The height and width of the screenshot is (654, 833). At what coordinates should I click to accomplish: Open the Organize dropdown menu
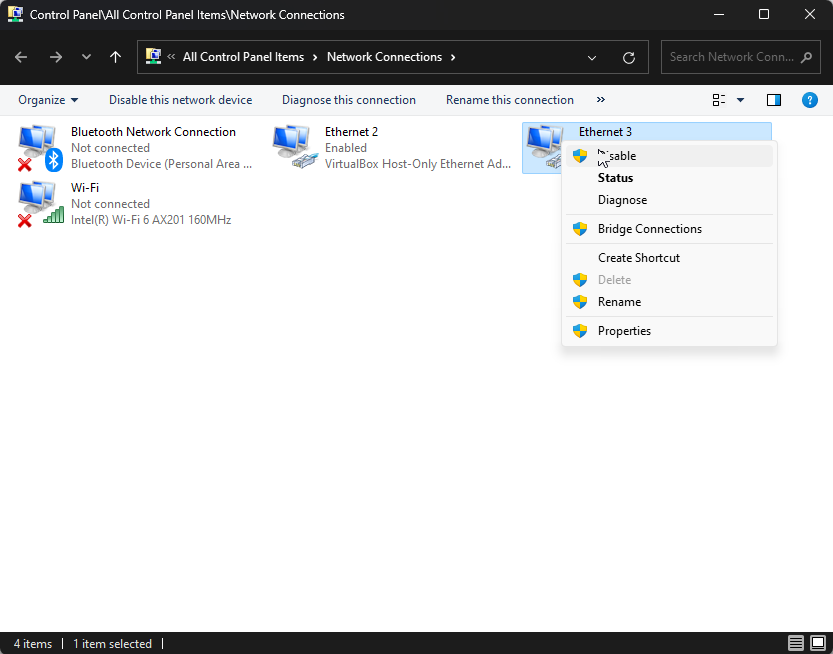(48, 100)
